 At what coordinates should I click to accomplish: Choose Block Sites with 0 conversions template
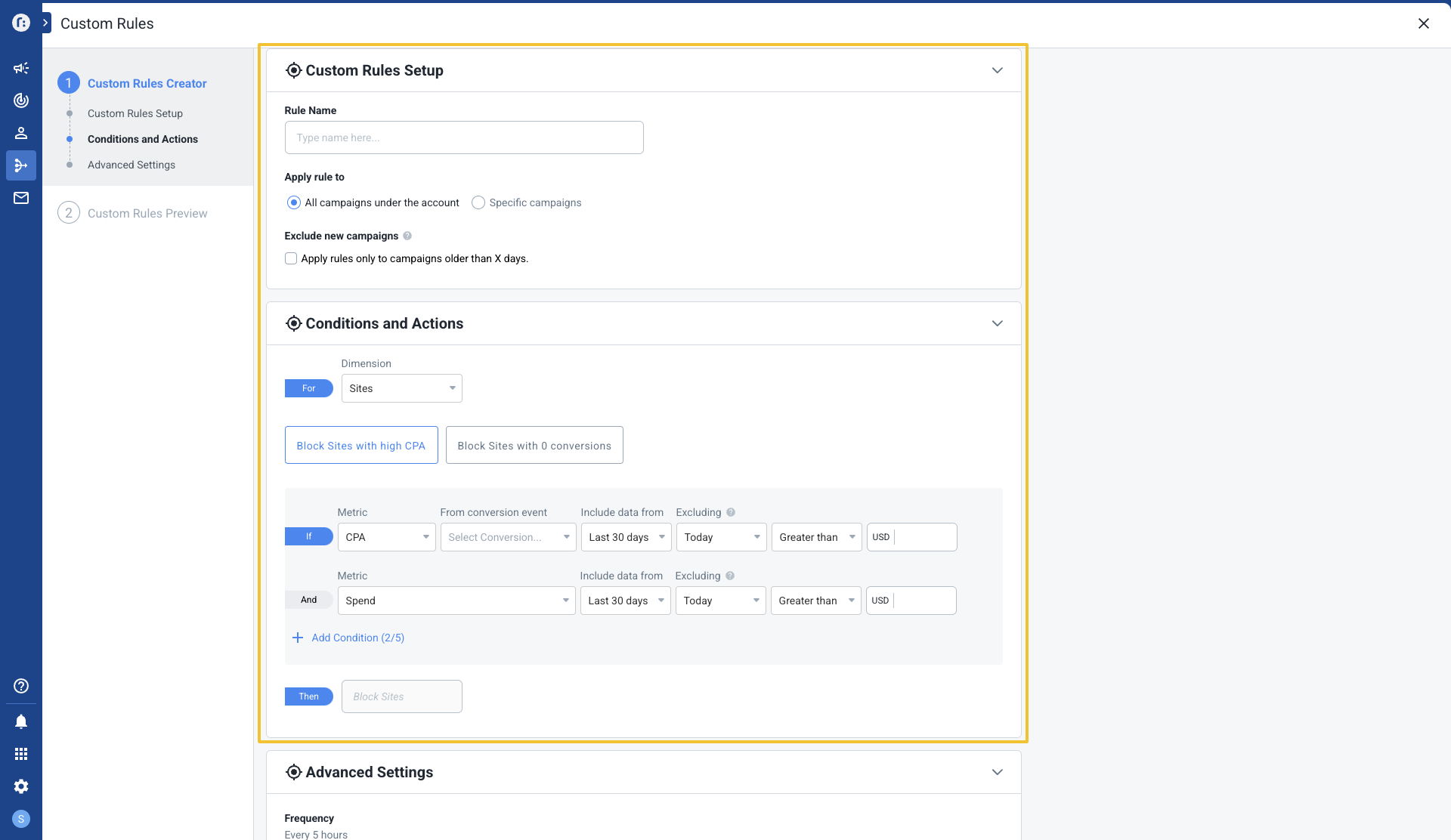(x=534, y=445)
